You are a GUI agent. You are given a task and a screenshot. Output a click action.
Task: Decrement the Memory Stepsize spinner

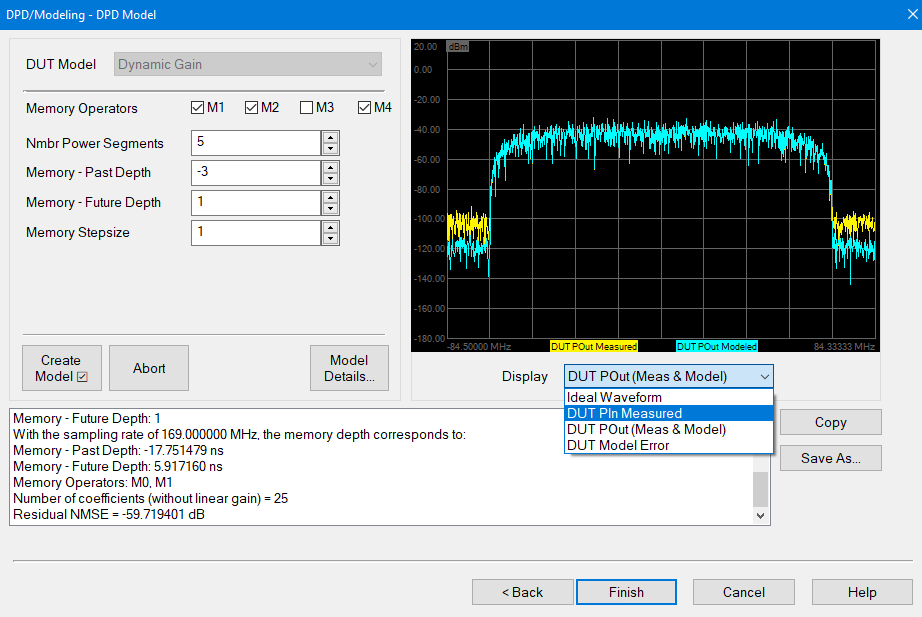pos(330,239)
